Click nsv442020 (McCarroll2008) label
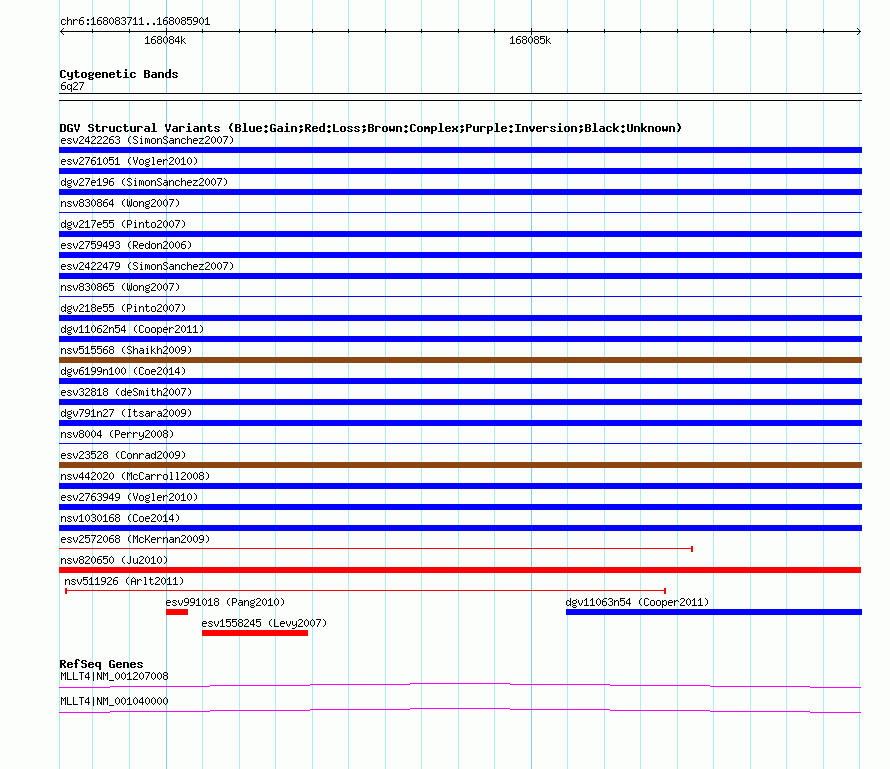This screenshot has width=890, height=769. pos(135,476)
